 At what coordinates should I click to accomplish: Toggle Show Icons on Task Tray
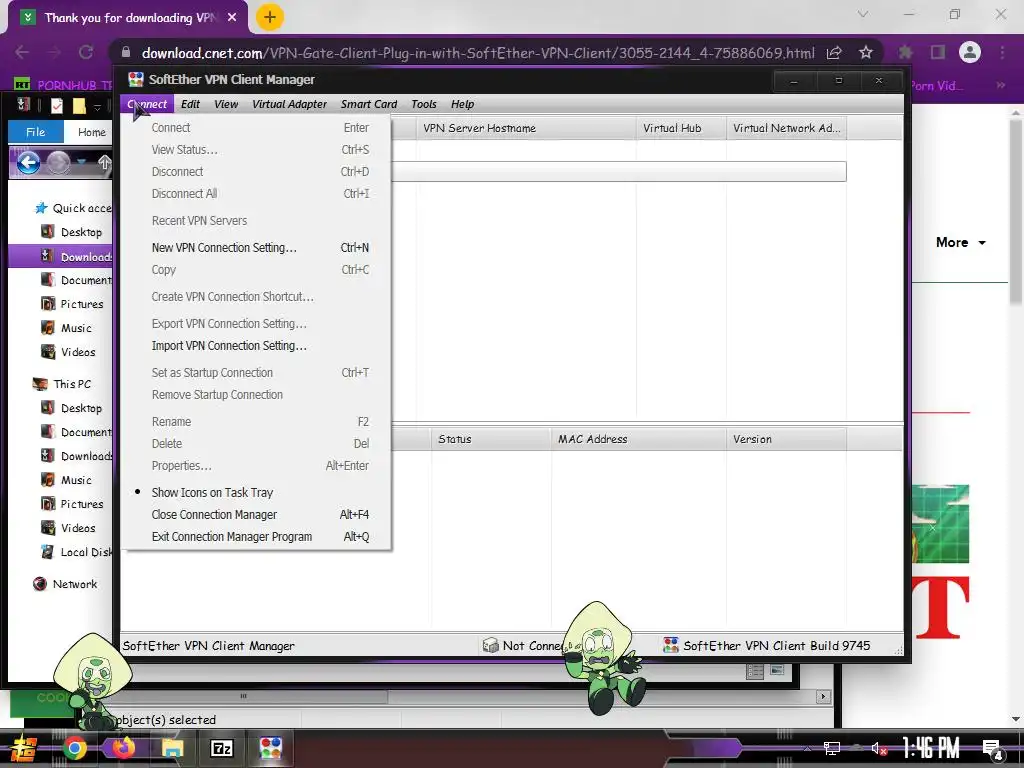tap(212, 492)
